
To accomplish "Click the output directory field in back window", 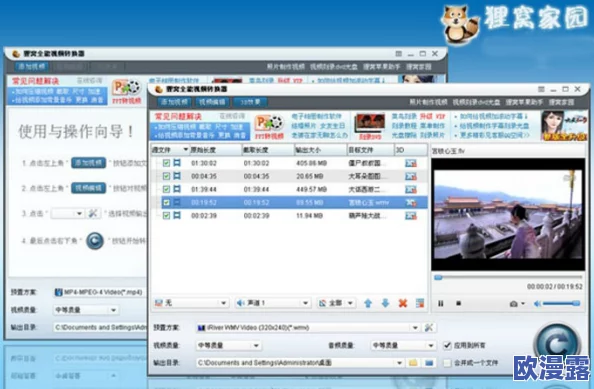I will [x=100, y=327].
